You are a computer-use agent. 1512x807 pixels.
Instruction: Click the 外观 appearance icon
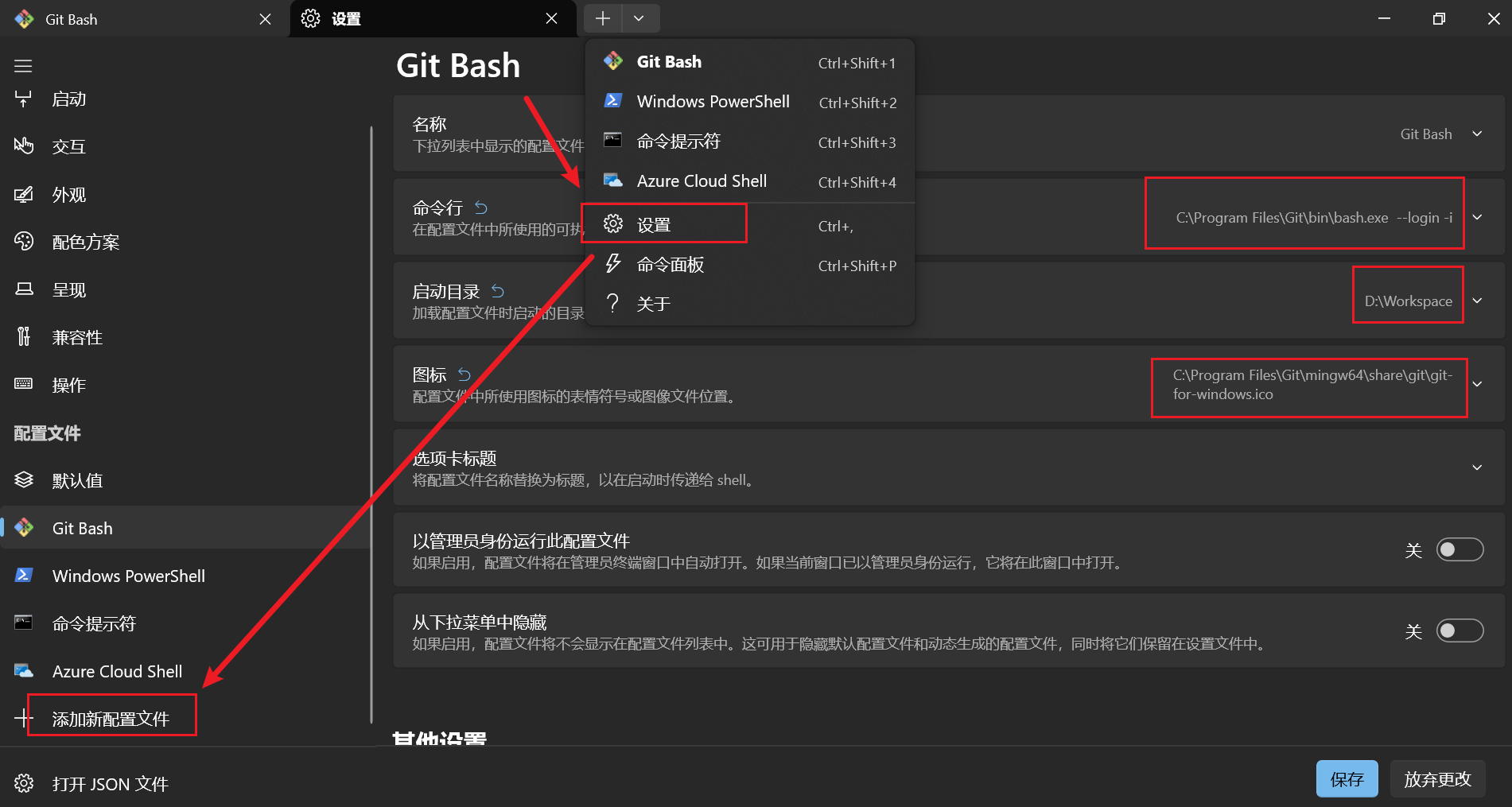point(24,195)
